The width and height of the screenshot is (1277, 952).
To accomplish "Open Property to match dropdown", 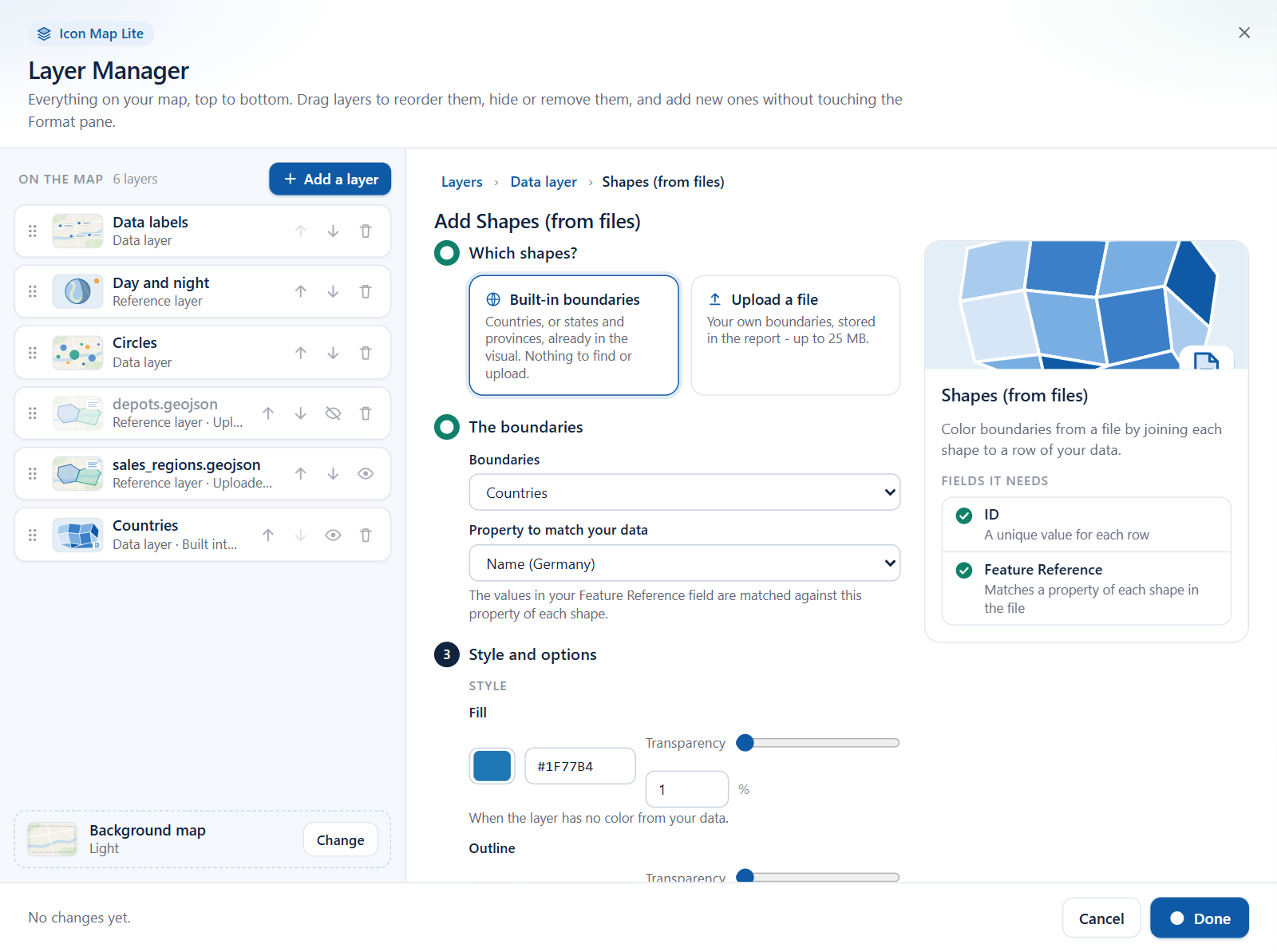I will (x=685, y=563).
